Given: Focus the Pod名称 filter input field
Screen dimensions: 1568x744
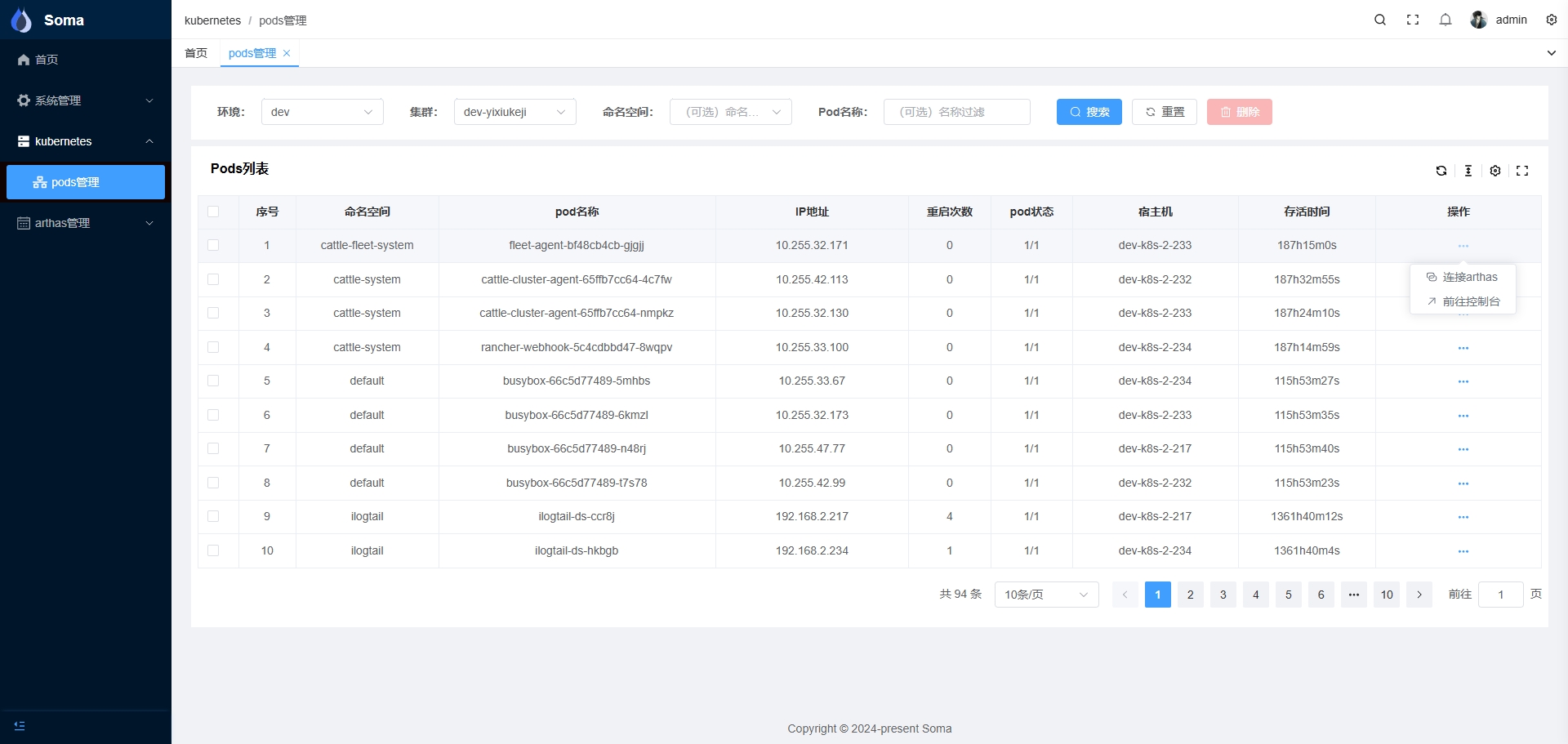Looking at the screenshot, I should [956, 112].
